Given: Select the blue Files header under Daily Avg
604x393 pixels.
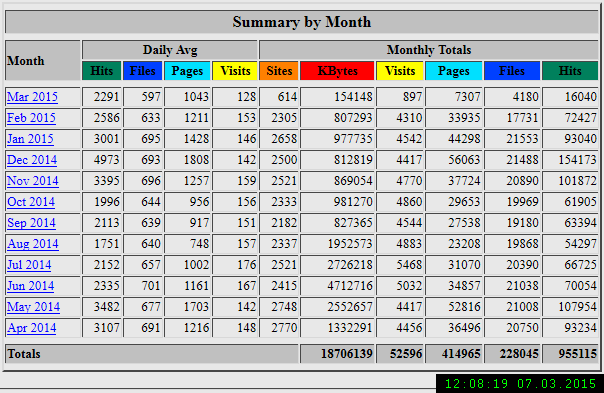Looking at the screenshot, I should [x=143, y=71].
